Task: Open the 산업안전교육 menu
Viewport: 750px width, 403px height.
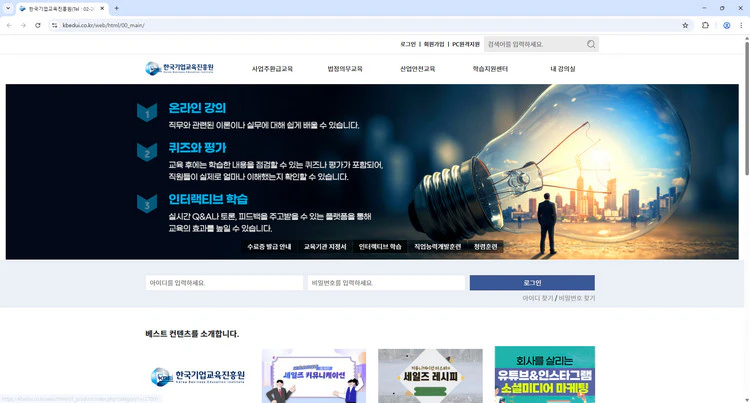Action: pos(418,69)
